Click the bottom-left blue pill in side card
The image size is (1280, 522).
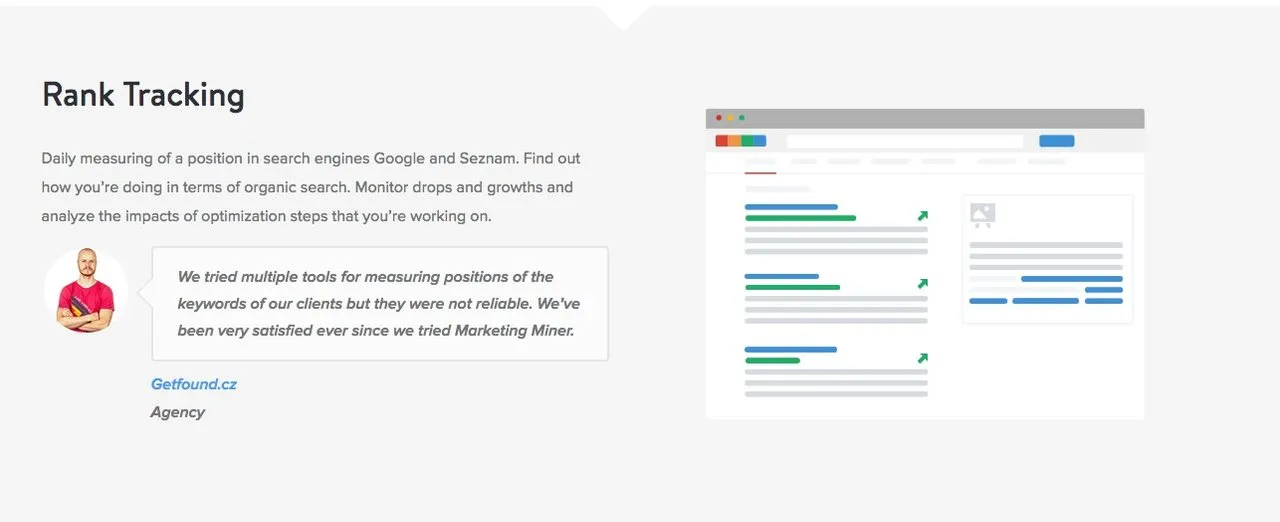tap(988, 301)
